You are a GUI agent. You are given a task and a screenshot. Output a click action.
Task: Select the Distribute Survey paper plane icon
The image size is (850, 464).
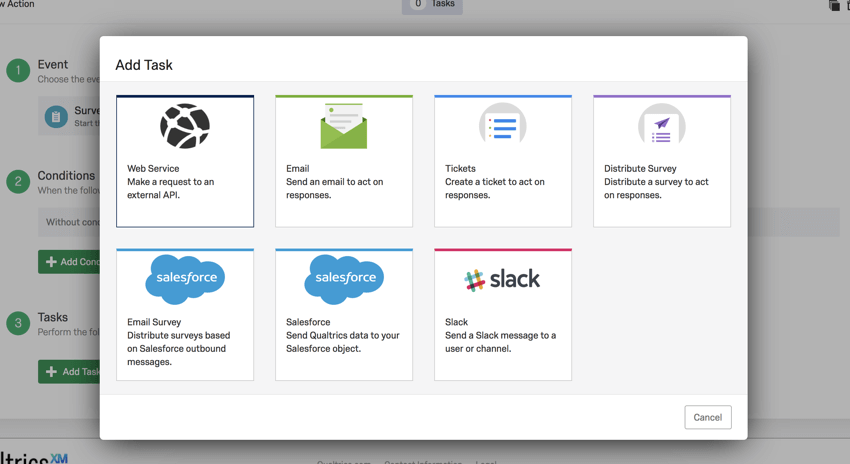tap(661, 124)
